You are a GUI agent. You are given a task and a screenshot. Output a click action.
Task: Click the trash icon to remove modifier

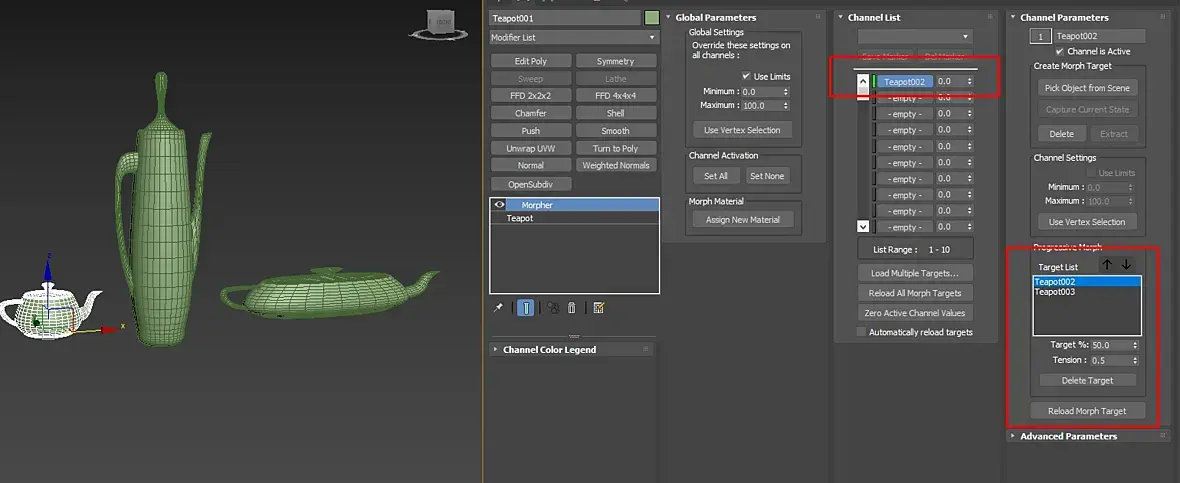(x=572, y=308)
